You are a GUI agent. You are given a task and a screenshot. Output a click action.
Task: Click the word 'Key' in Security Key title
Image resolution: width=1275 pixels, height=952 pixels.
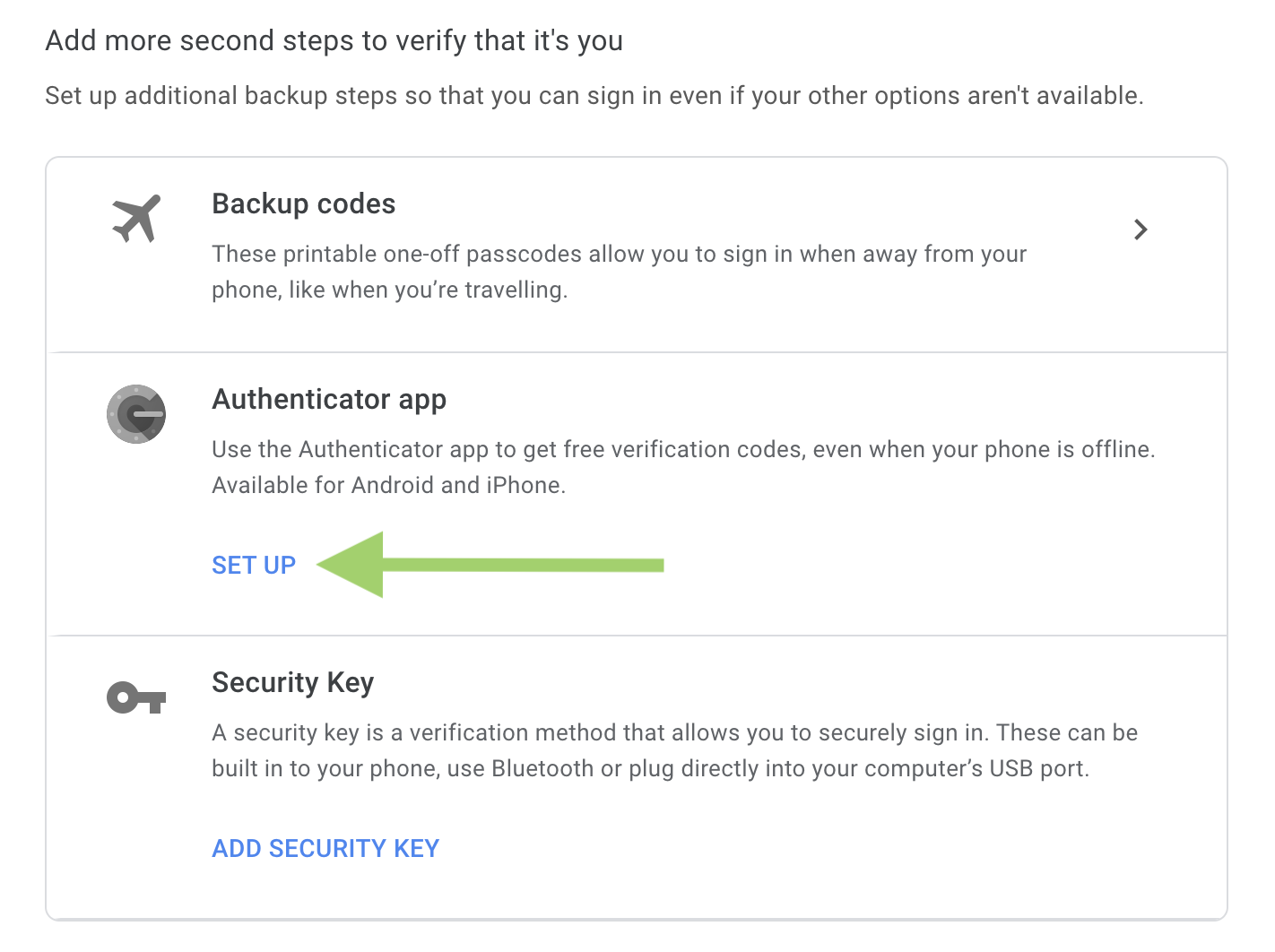click(351, 683)
